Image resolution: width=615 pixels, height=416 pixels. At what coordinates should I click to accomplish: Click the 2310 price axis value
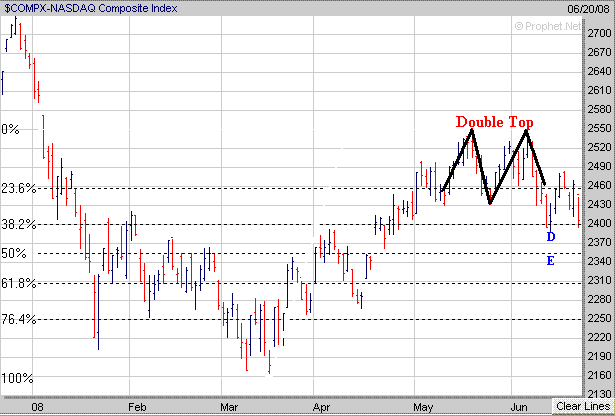point(599,280)
